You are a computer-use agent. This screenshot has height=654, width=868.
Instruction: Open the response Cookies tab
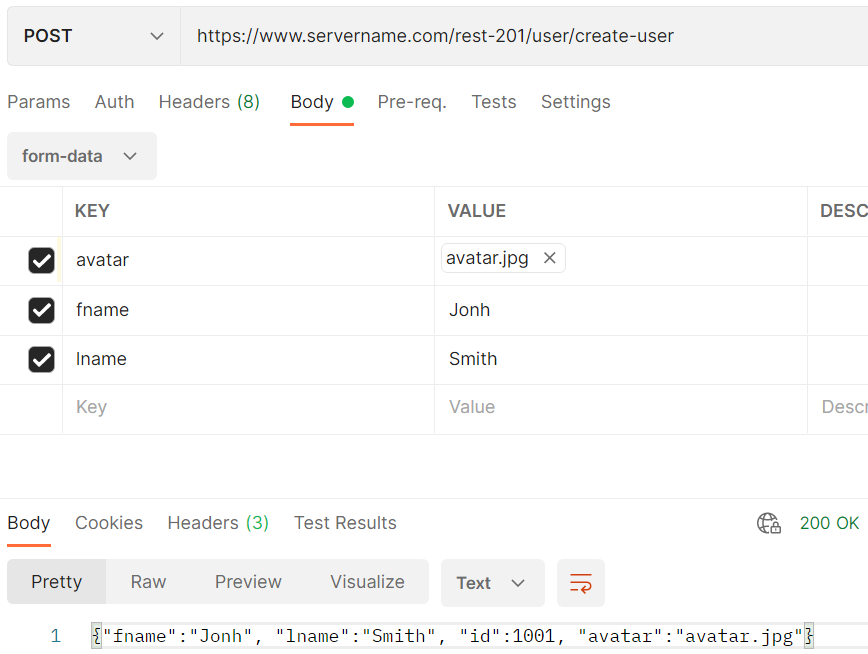click(109, 523)
